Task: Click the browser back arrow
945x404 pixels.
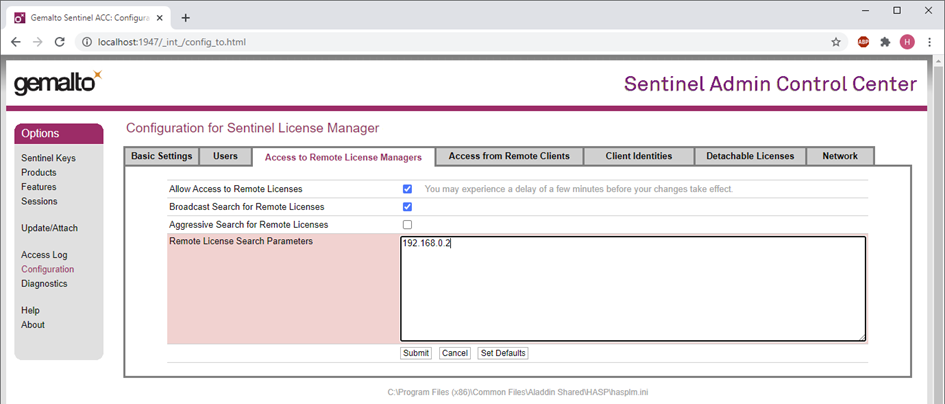Action: tap(16, 42)
